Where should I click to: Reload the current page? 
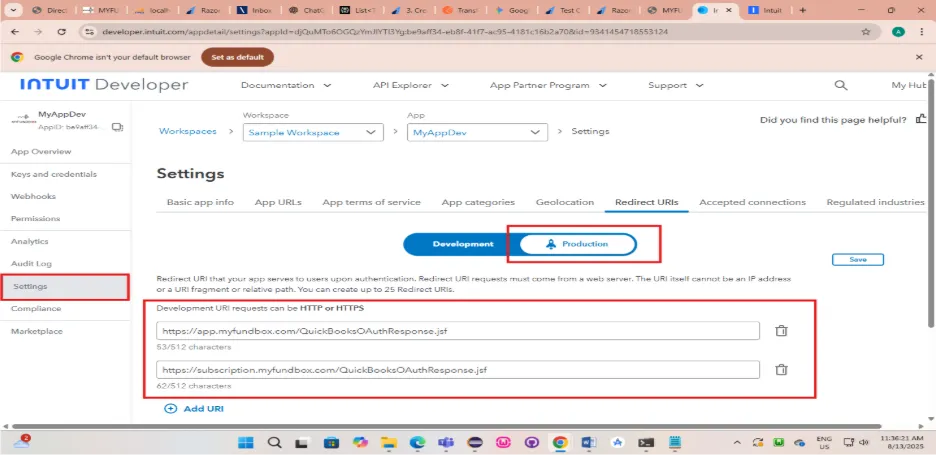[x=61, y=32]
